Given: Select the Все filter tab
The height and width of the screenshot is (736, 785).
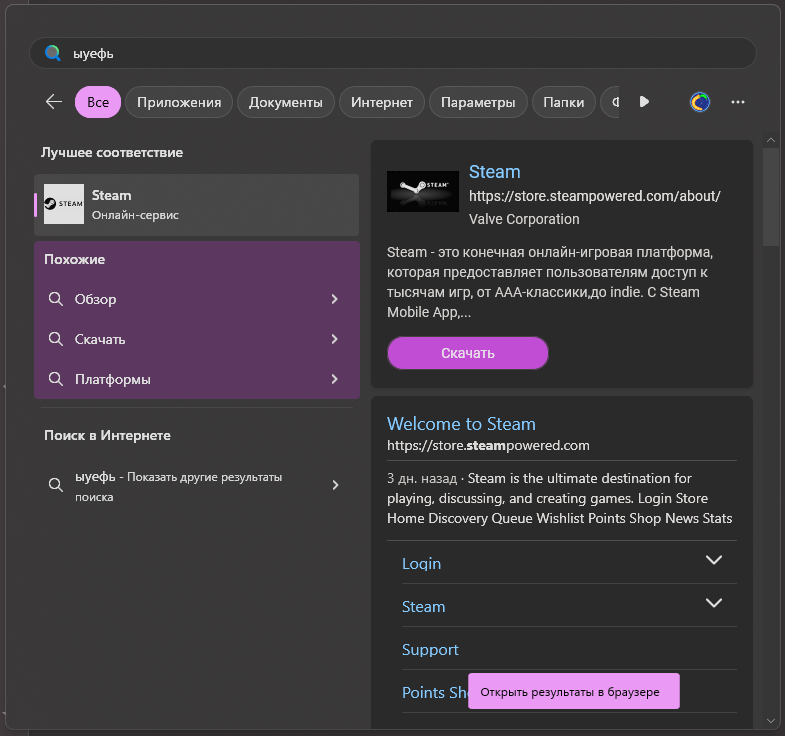Looking at the screenshot, I should pyautogui.click(x=98, y=102).
